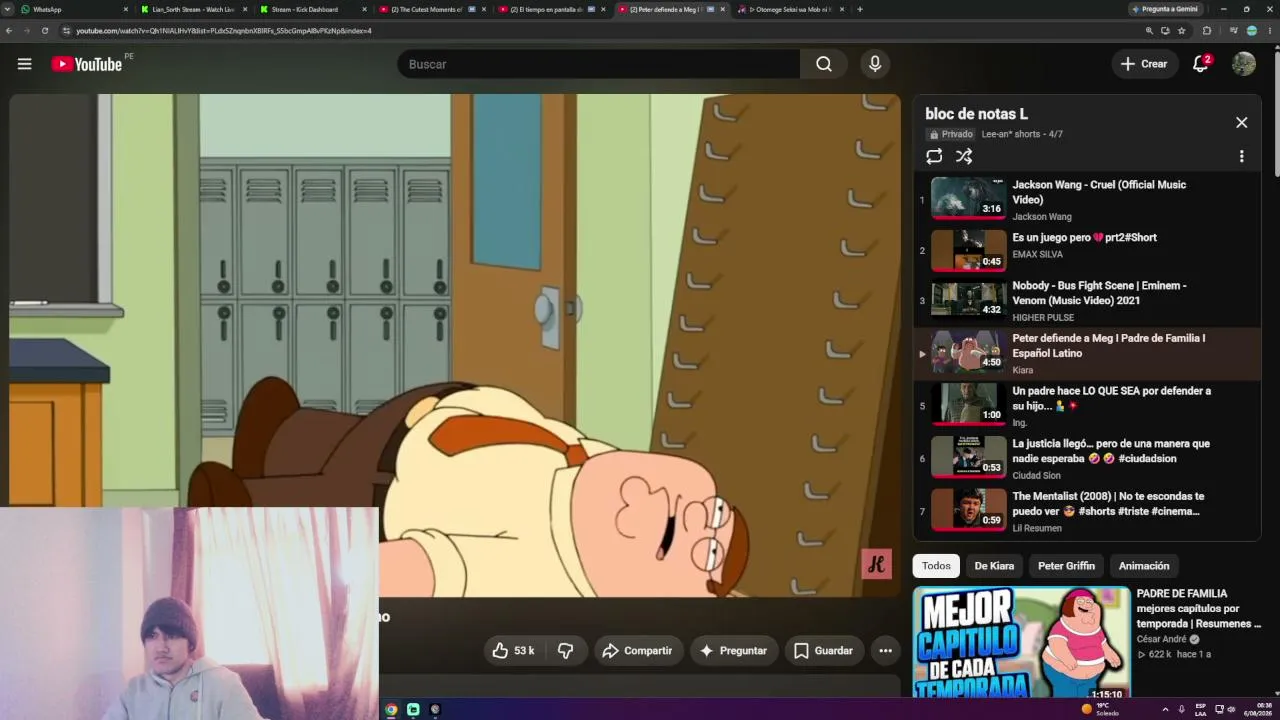Open OBS Studio from the taskbar
The image size is (1280, 720).
click(x=435, y=710)
